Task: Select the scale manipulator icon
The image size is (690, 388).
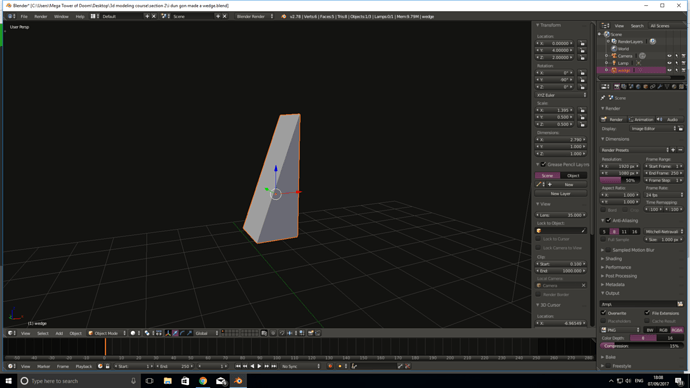Action: pyautogui.click(x=190, y=333)
